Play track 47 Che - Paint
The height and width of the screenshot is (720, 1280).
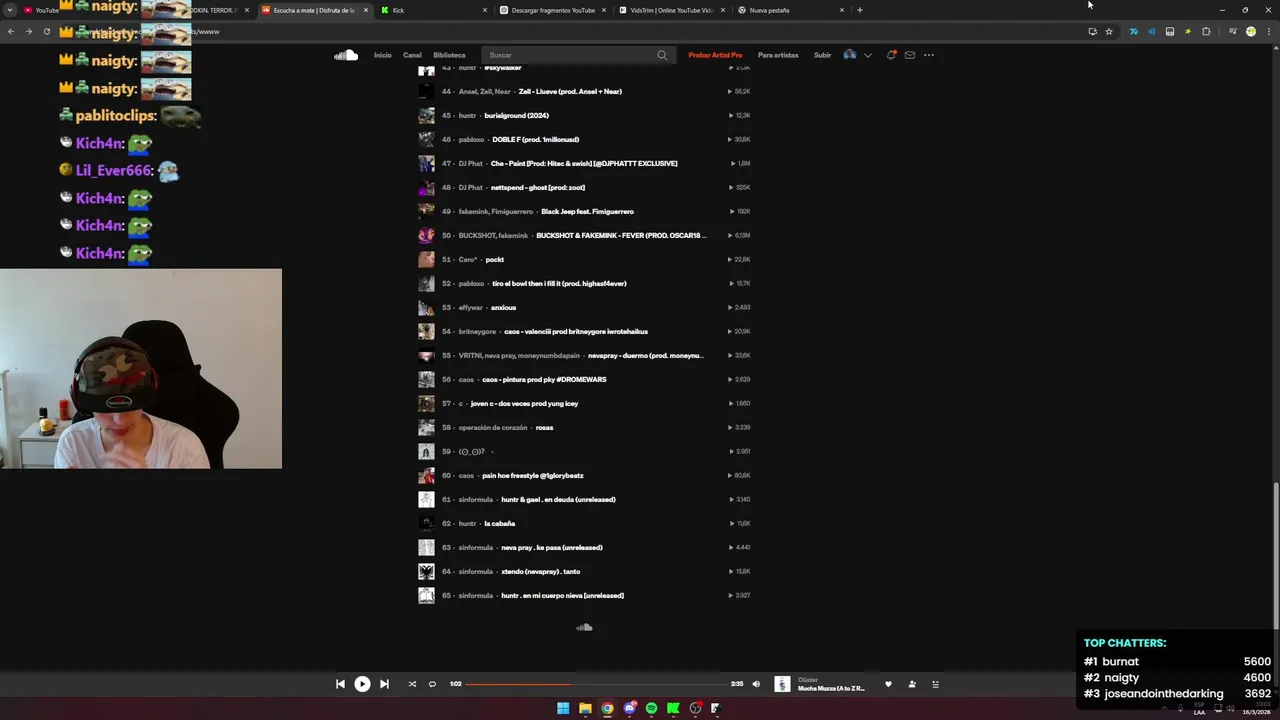[x=584, y=163]
